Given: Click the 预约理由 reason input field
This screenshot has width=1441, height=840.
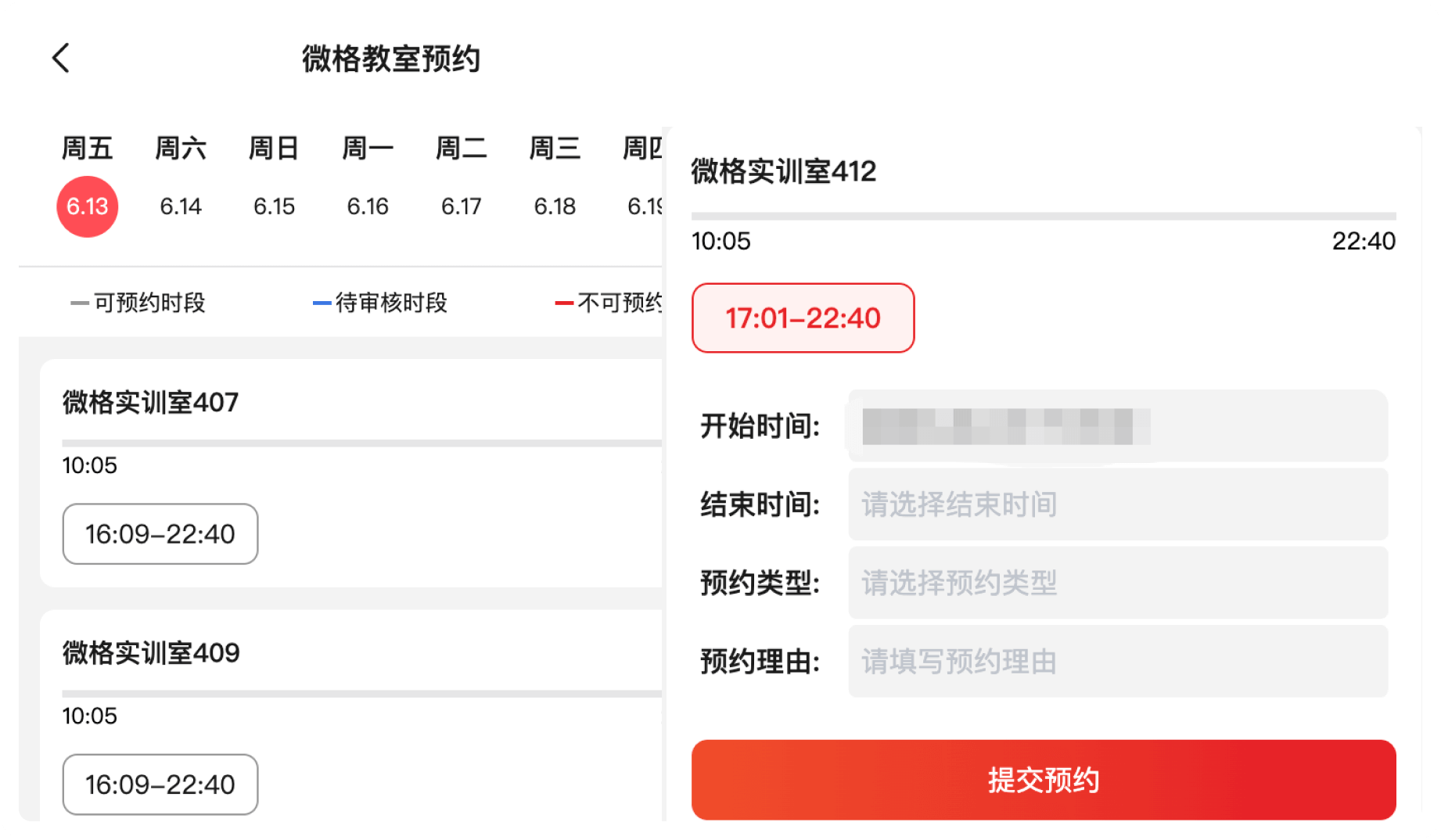Looking at the screenshot, I should tap(1117, 661).
